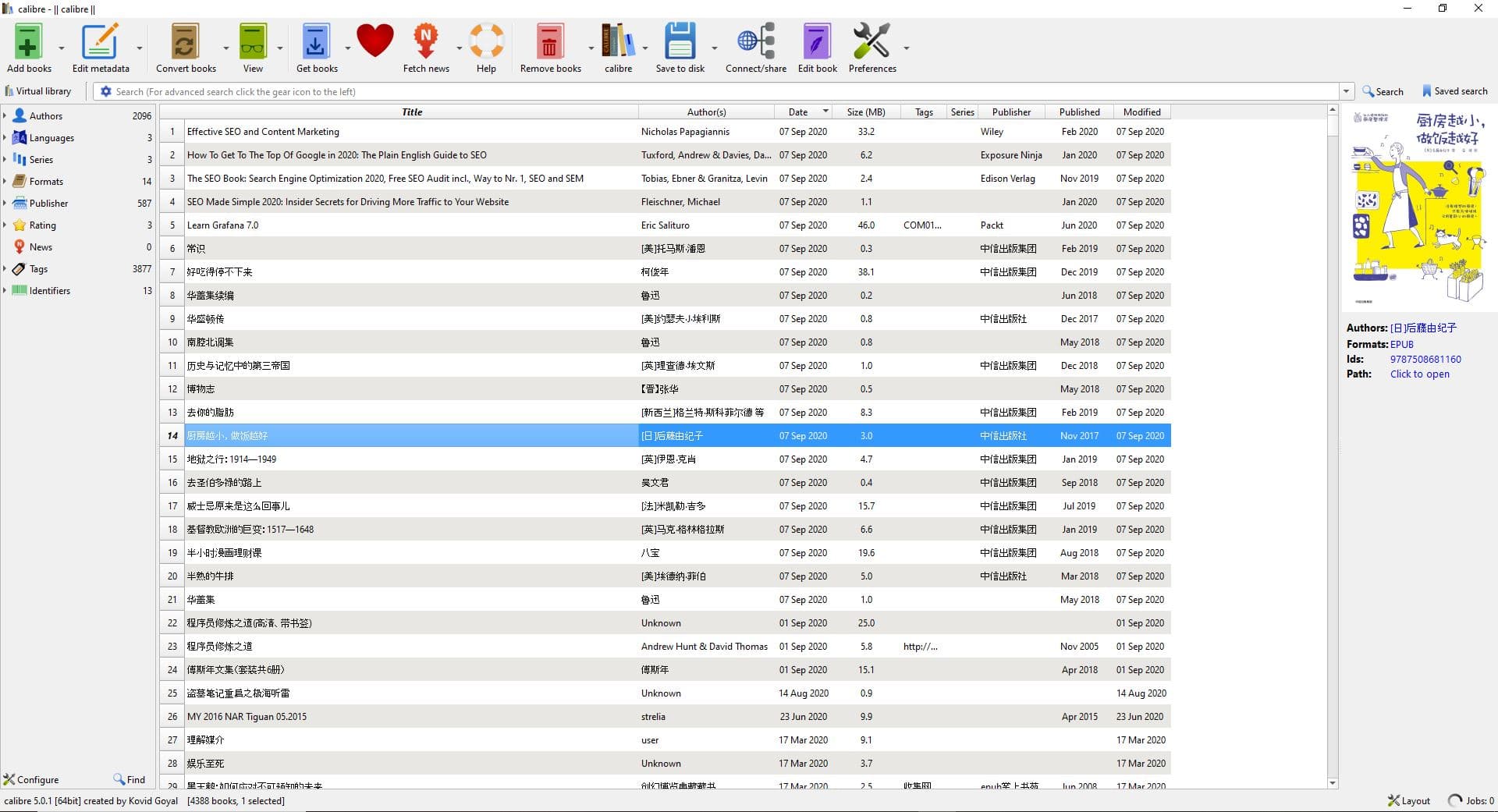Open the Get books store icon

point(316,42)
